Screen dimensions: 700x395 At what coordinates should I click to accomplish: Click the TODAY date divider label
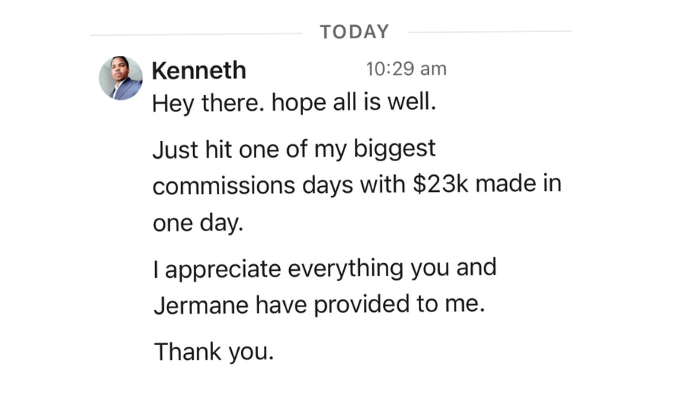(354, 32)
